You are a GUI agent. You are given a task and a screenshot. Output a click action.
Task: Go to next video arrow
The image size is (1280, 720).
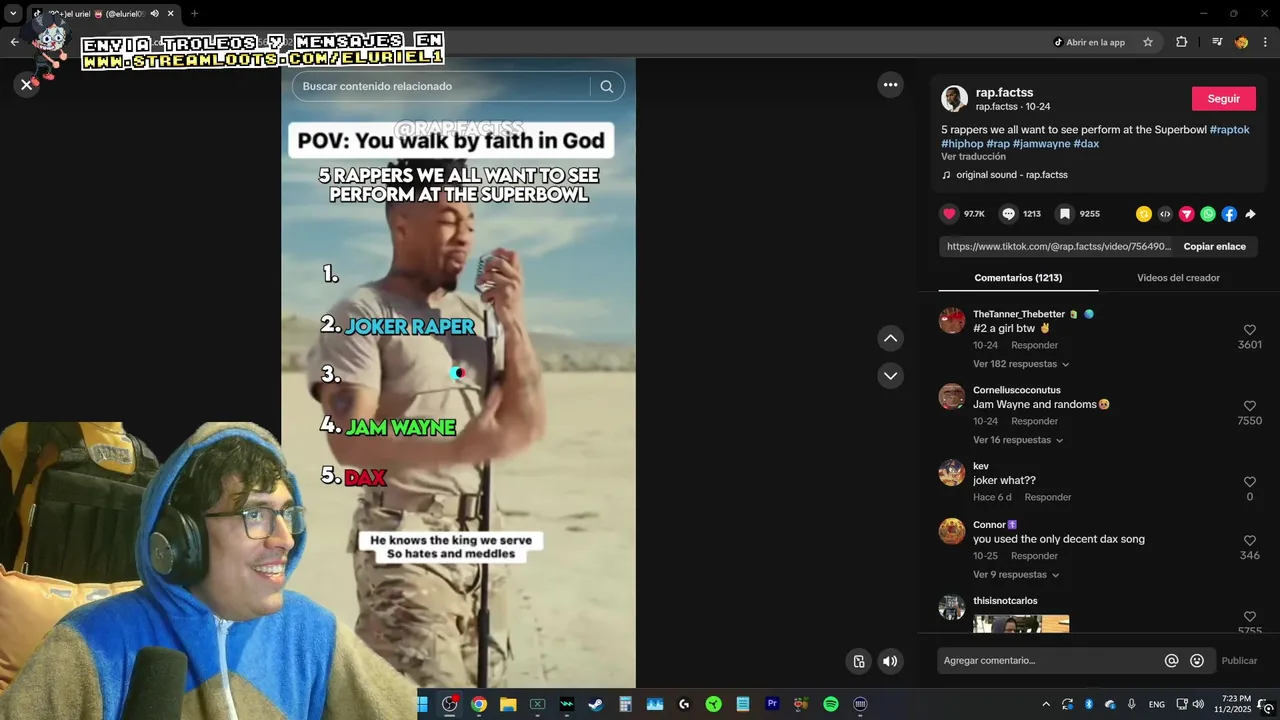[x=890, y=375]
